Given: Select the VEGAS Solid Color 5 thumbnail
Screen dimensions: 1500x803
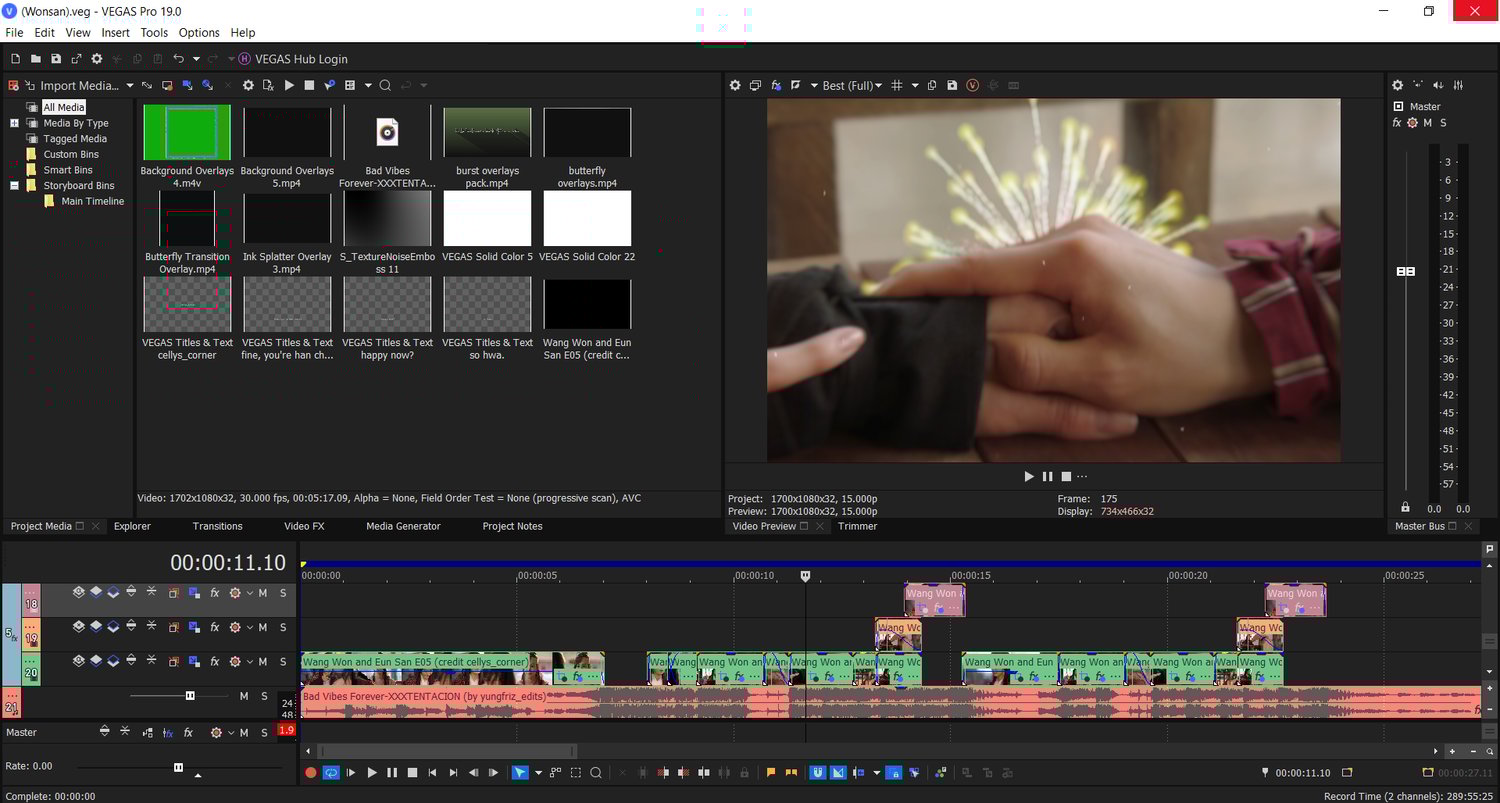Looking at the screenshot, I should pyautogui.click(x=487, y=219).
